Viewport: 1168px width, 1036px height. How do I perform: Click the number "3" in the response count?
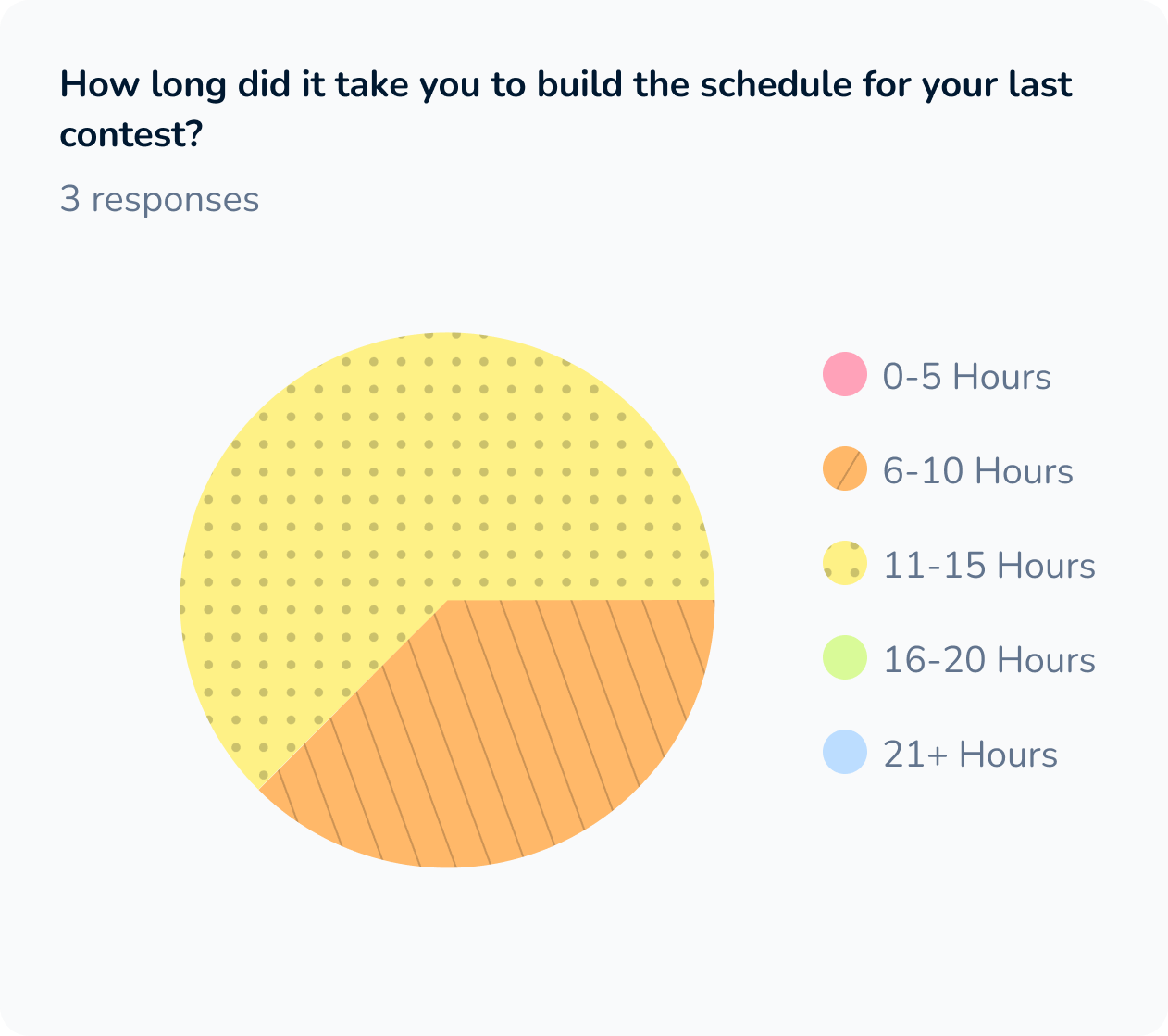[69, 200]
